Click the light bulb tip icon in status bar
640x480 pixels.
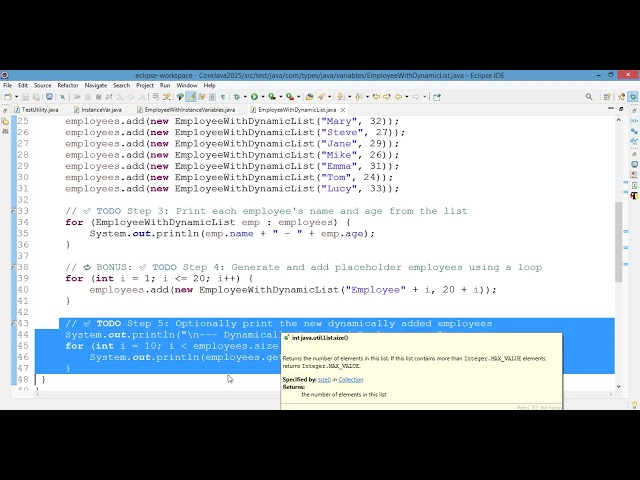pyautogui.click(x=634, y=404)
